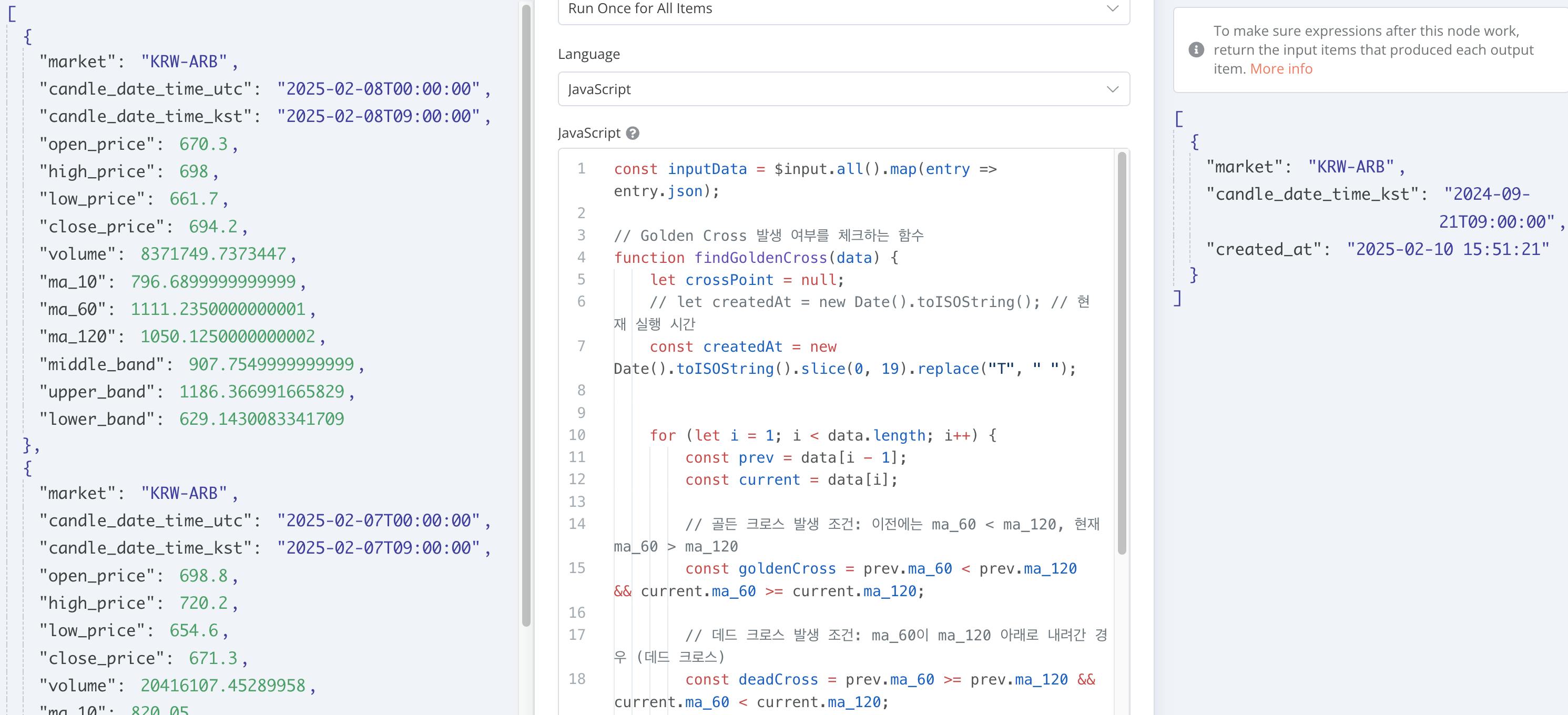The image size is (1568, 715).
Task: Select the ma_60 value 1111.2350000000001 in input
Action: (217, 309)
